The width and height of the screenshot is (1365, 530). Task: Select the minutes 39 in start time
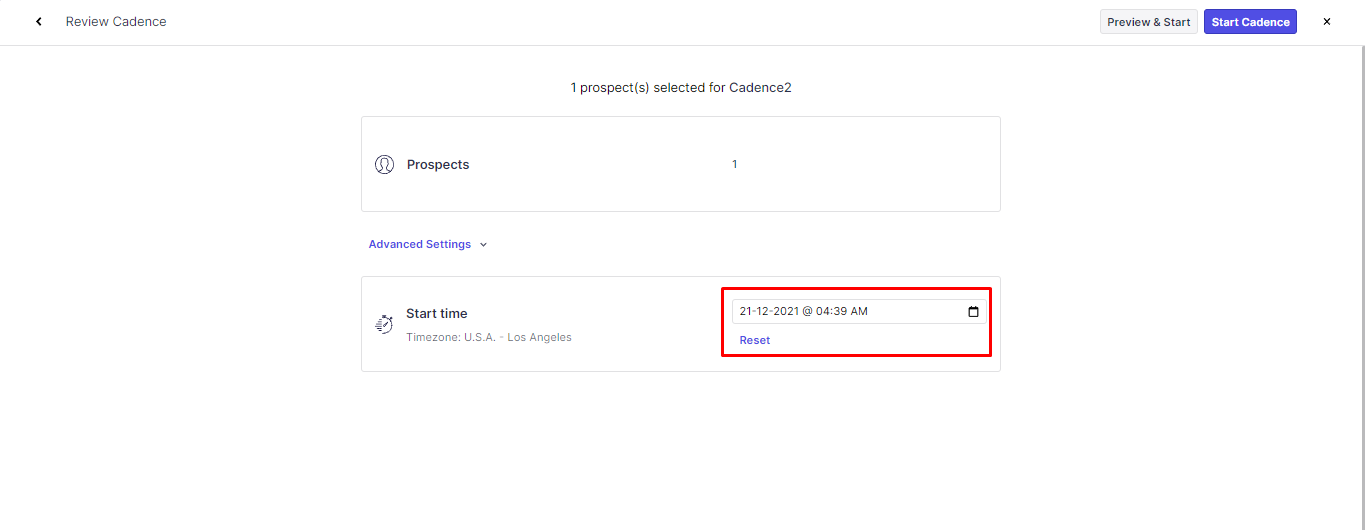pos(840,312)
